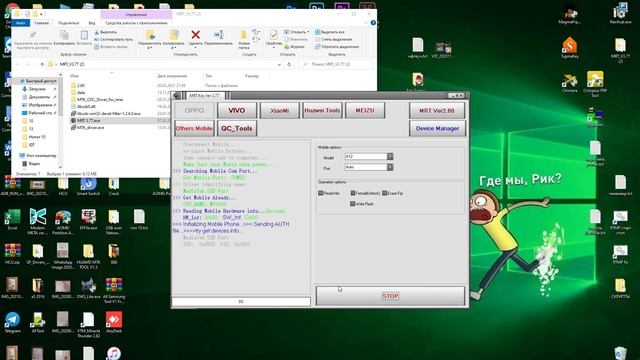Open Excel desktop shortcut

12,220
